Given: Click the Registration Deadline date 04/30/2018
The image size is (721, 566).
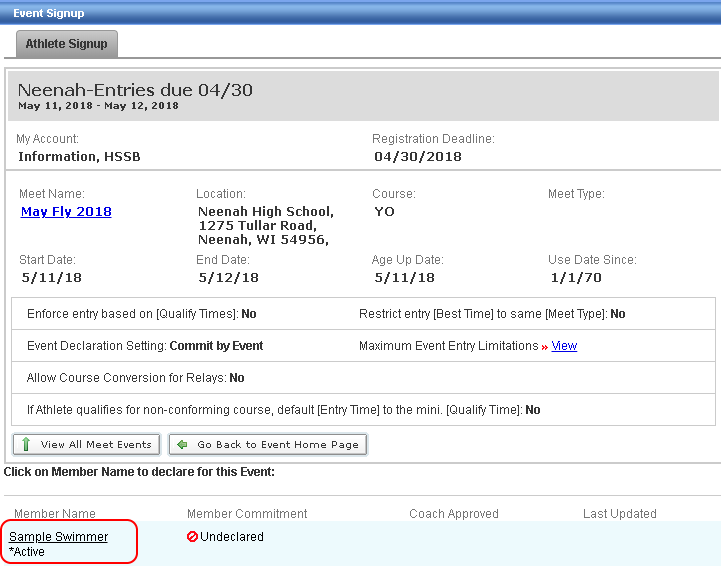Looking at the screenshot, I should (417, 156).
